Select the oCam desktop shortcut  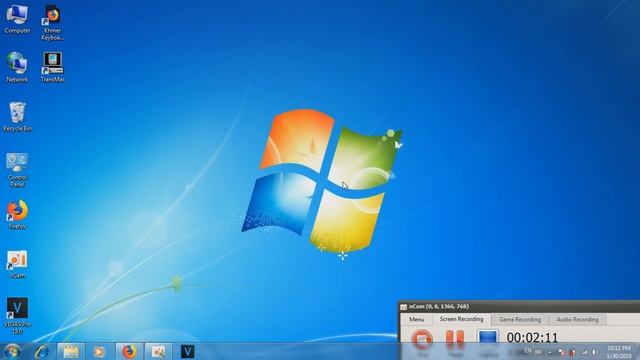(x=17, y=264)
